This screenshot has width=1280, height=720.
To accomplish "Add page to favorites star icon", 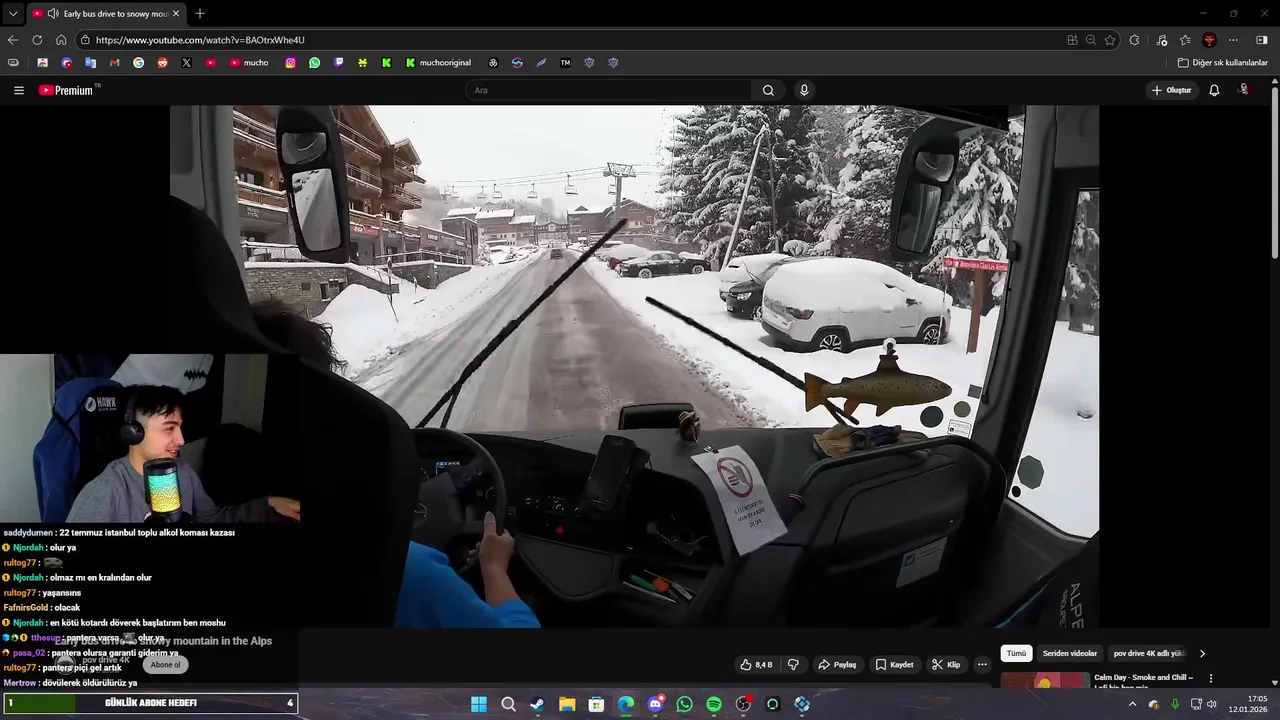I will (x=1110, y=40).
